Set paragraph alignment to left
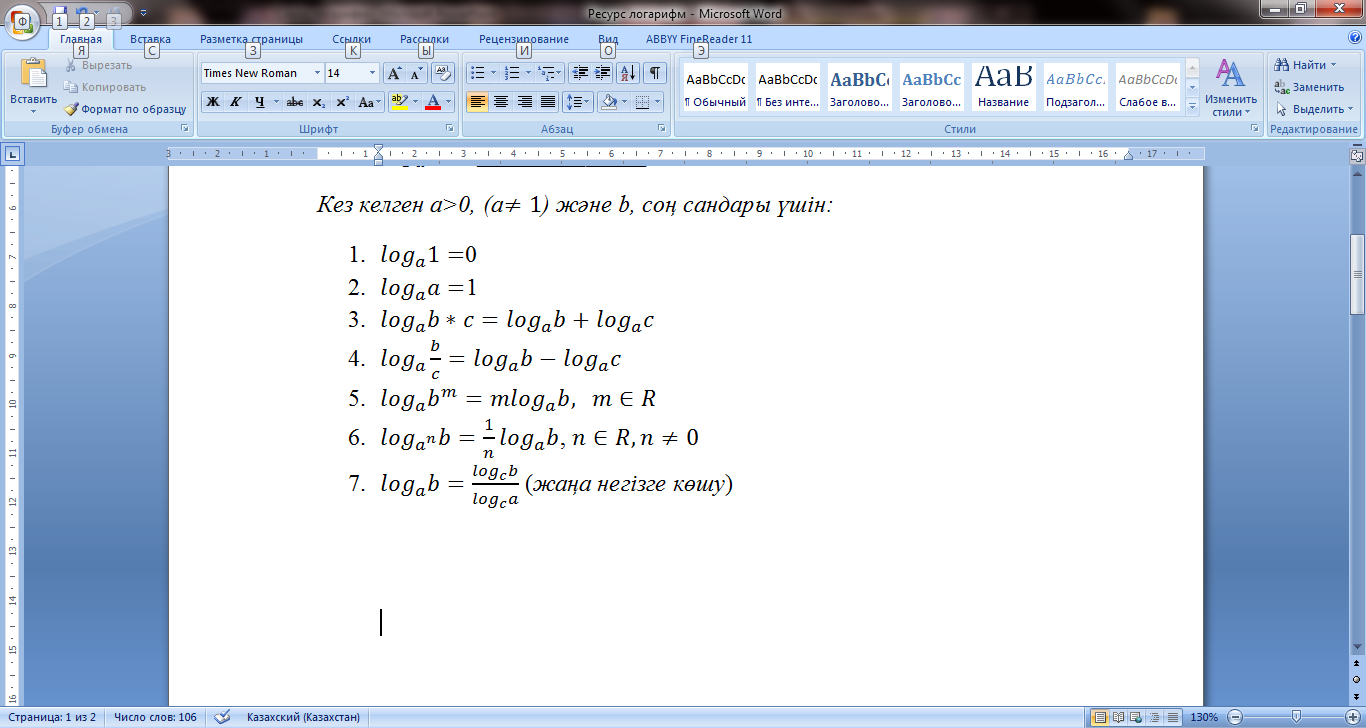1366x728 pixels. (x=477, y=102)
